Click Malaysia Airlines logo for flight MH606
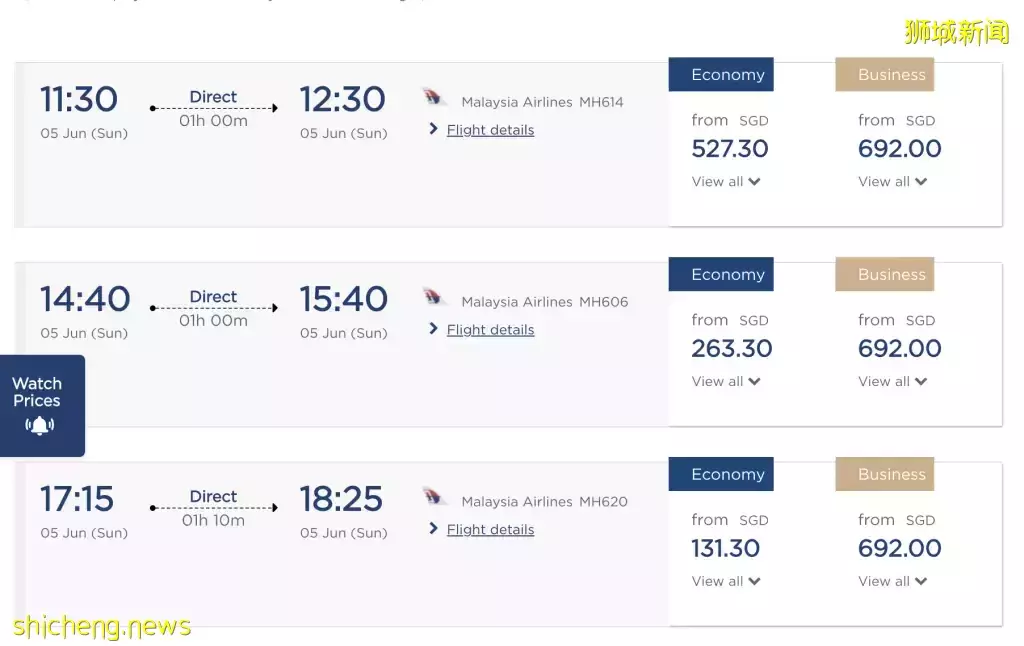Viewport: 1024px width, 646px height. click(x=435, y=298)
